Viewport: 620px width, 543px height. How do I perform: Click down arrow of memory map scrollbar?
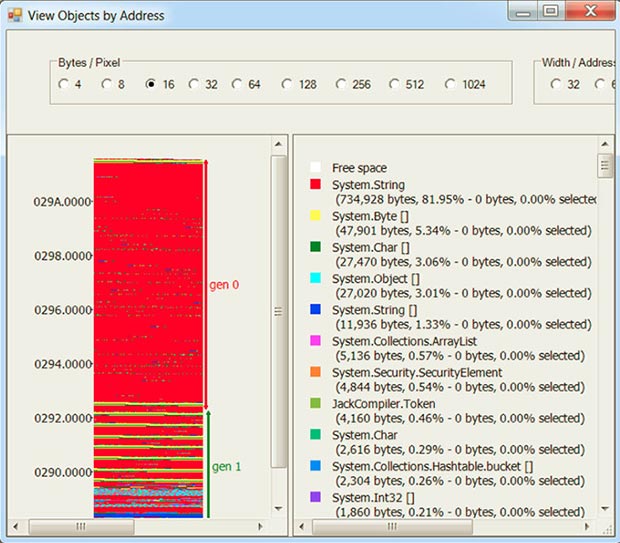(278, 509)
